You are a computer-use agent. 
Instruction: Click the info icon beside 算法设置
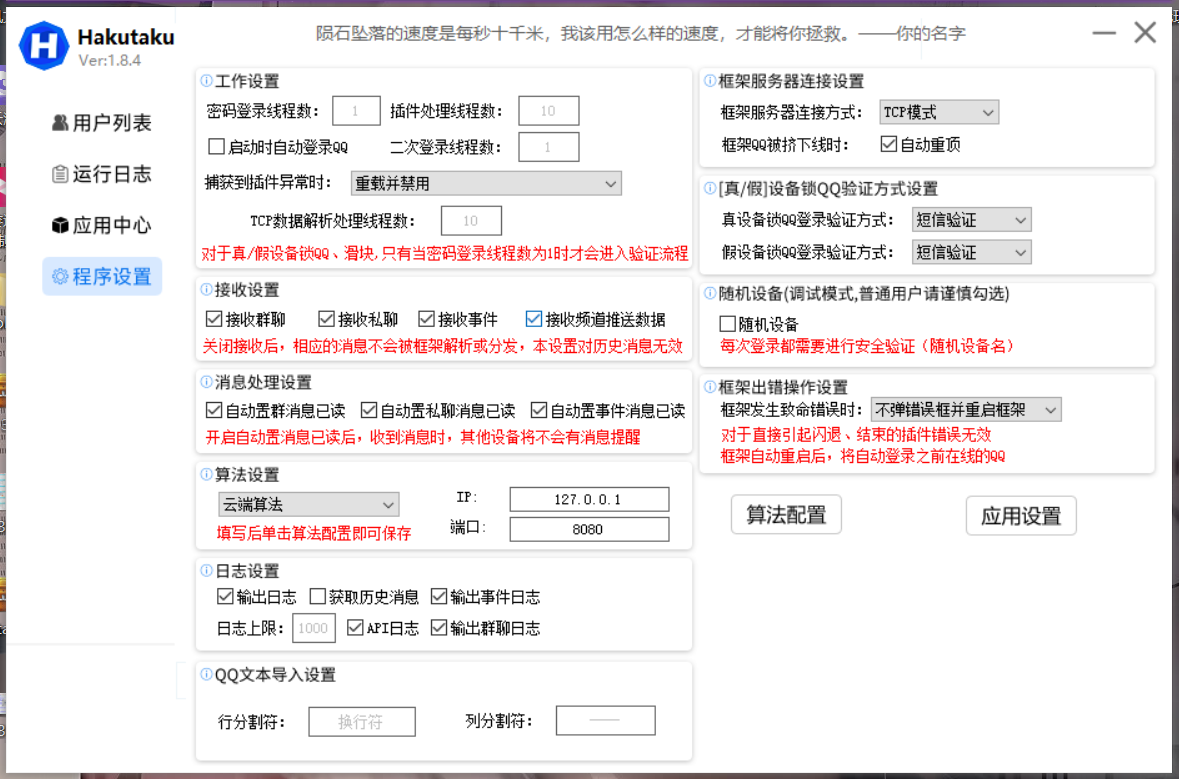(x=208, y=475)
